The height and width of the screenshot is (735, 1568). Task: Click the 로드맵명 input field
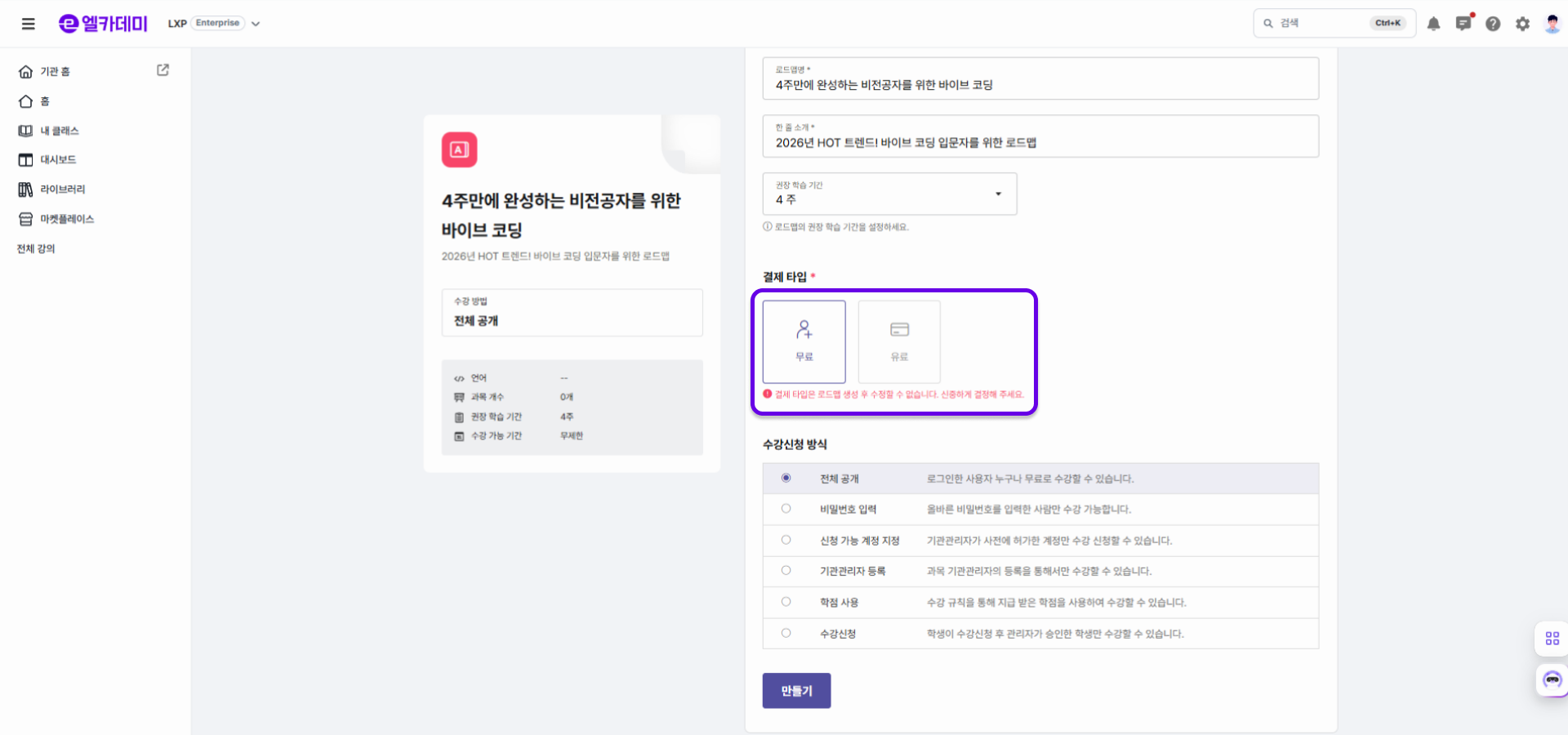(x=1040, y=84)
